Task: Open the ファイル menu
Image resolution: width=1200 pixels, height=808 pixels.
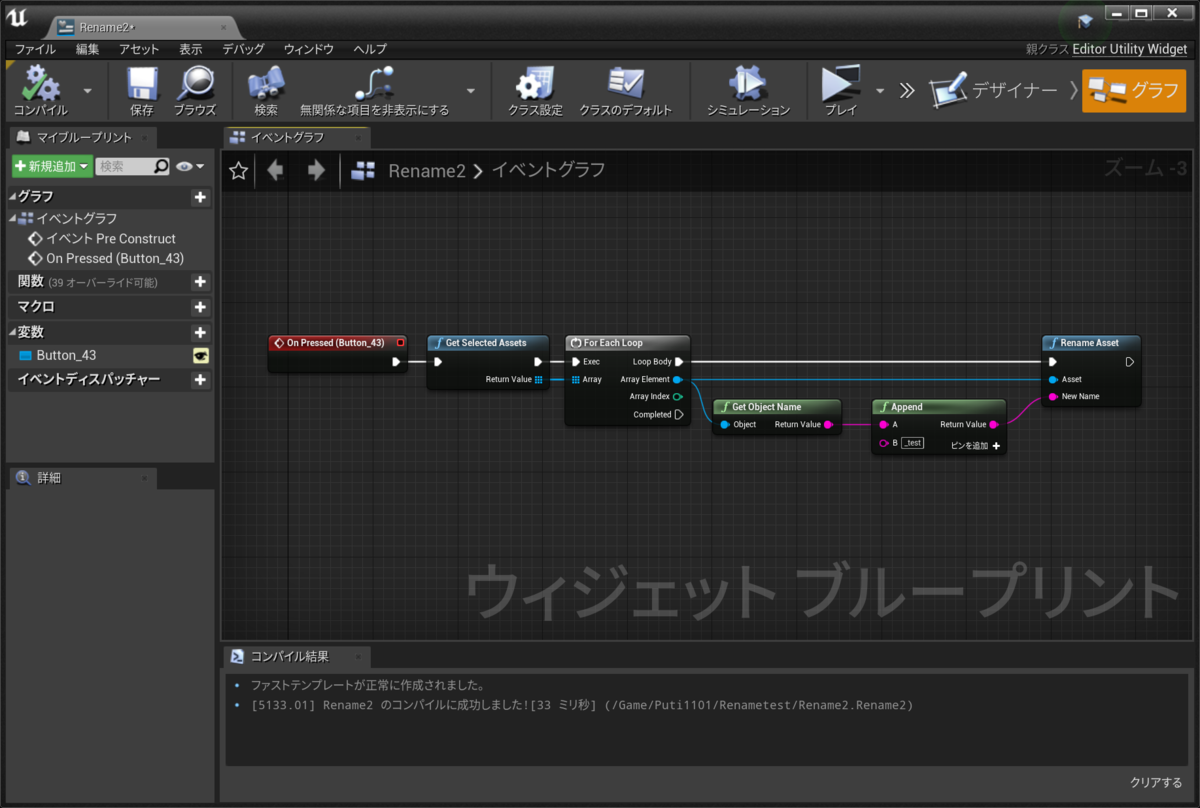Action: 35,49
